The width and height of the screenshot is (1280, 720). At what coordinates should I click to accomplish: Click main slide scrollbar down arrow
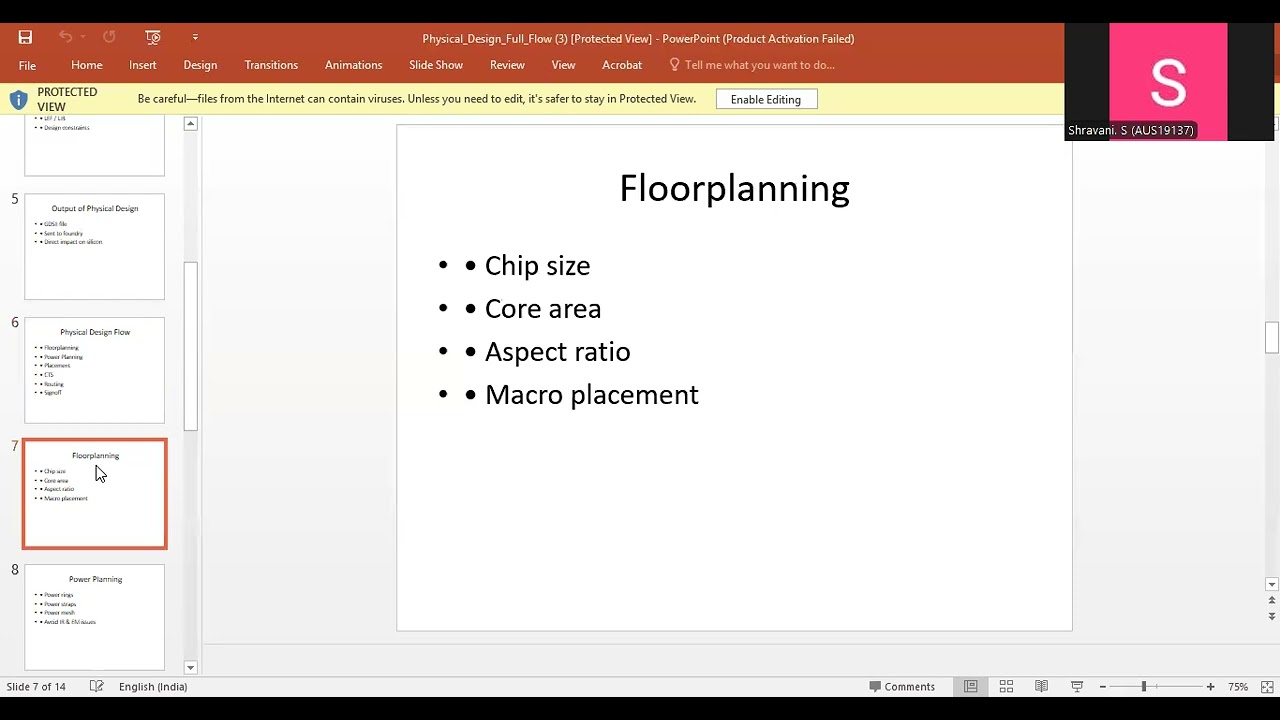coord(1272,584)
